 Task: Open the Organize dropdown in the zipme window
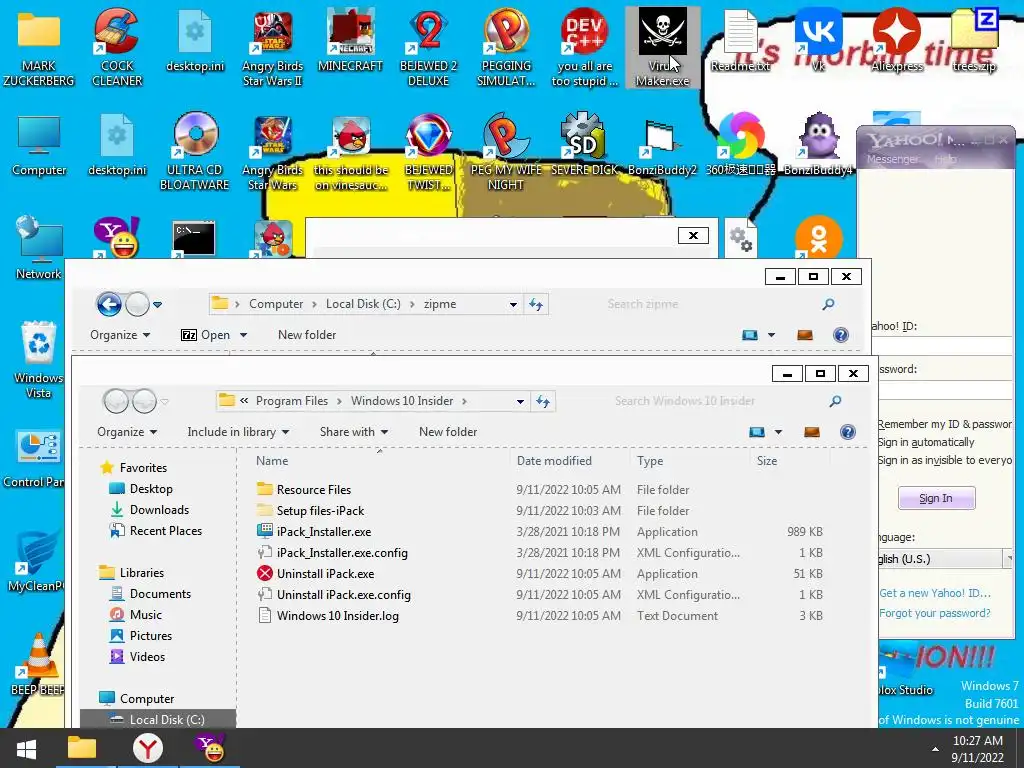pyautogui.click(x=120, y=335)
